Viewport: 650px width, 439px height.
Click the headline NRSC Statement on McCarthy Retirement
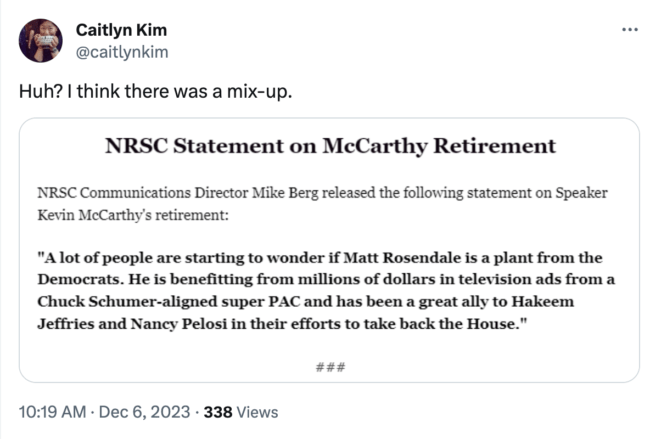click(330, 147)
